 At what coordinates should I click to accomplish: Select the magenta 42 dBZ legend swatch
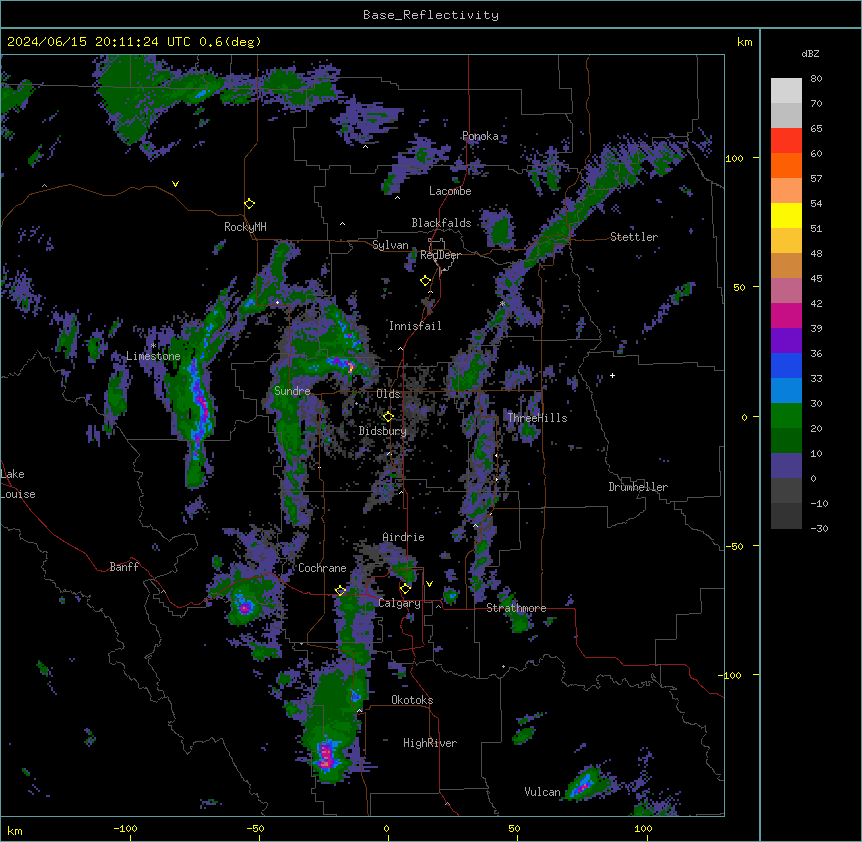[786, 315]
